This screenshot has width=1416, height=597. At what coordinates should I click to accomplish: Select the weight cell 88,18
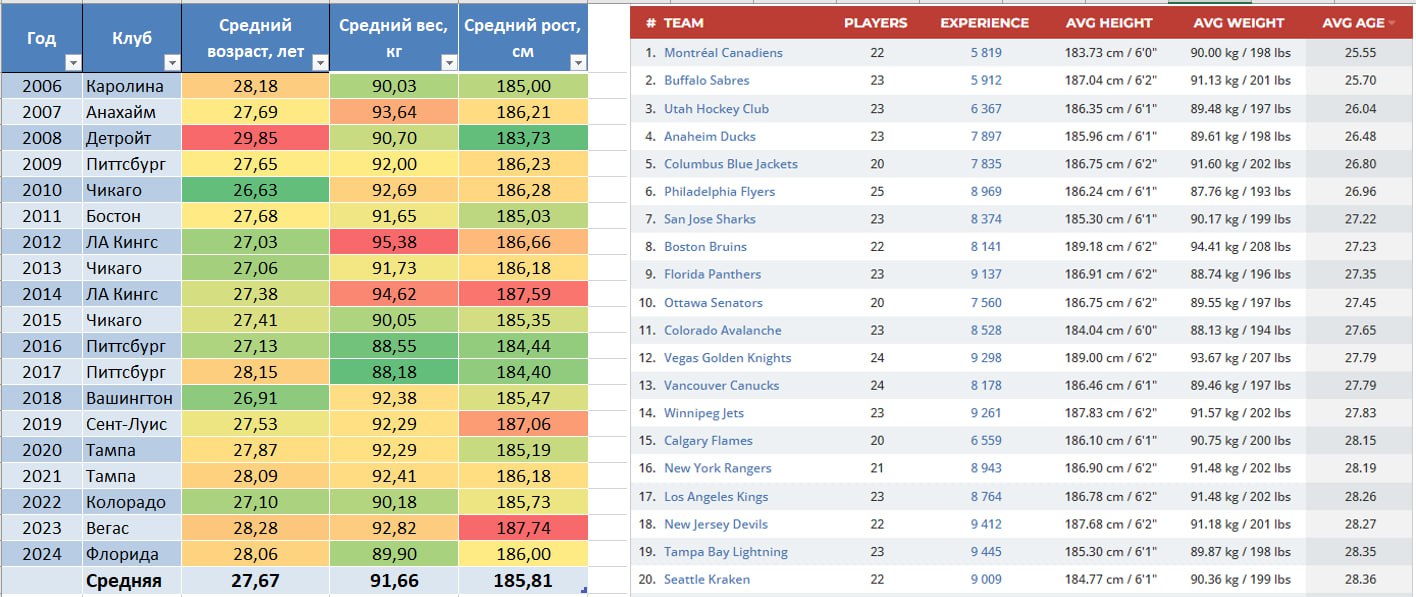click(394, 373)
